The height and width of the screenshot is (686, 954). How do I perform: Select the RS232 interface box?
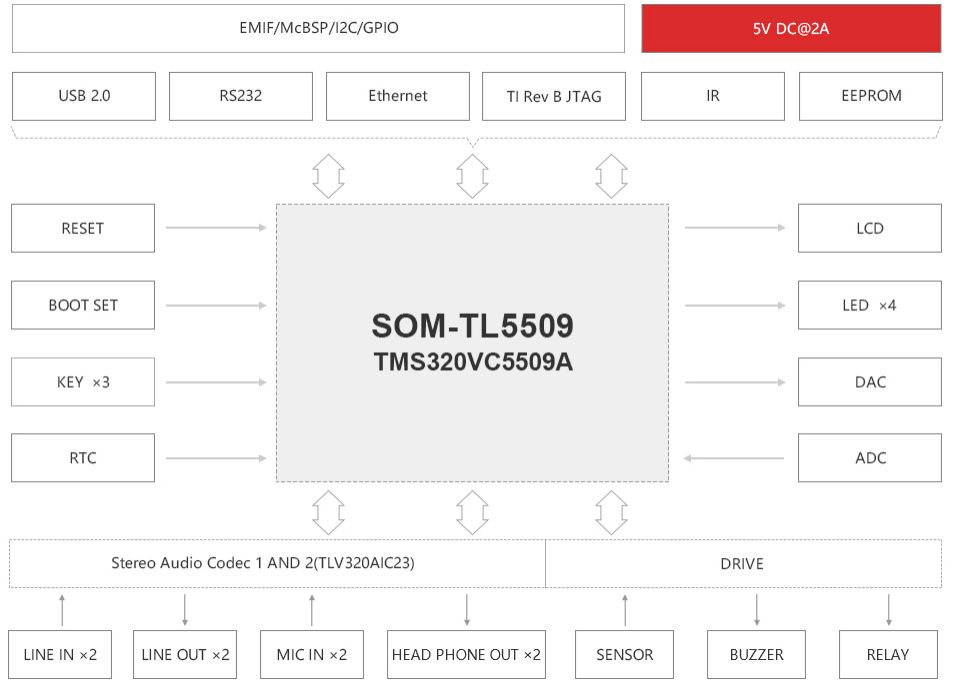[x=241, y=96]
